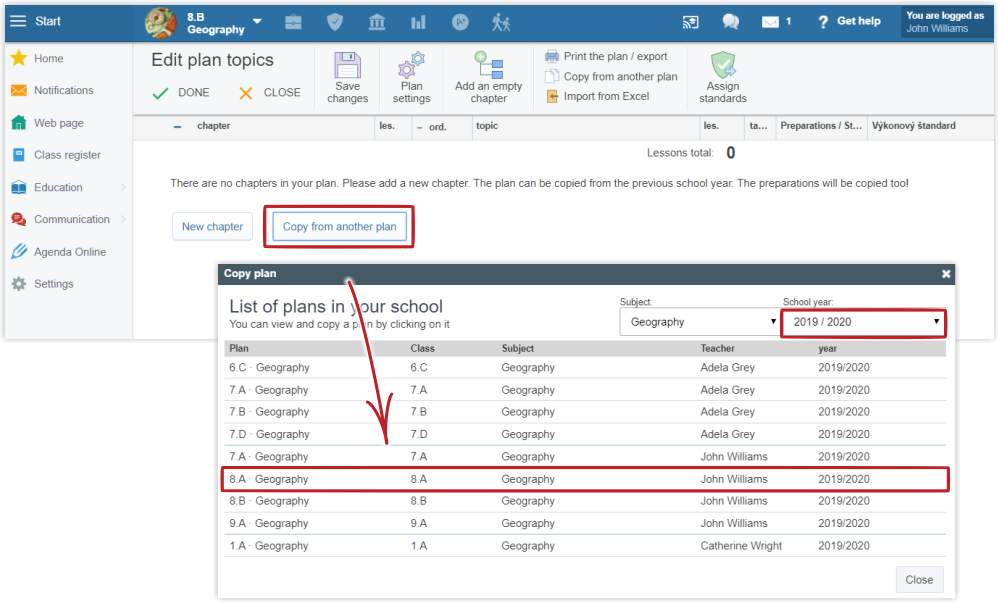Open the messages envelope icon in header
This screenshot has width=999, height=603.
pos(770,21)
